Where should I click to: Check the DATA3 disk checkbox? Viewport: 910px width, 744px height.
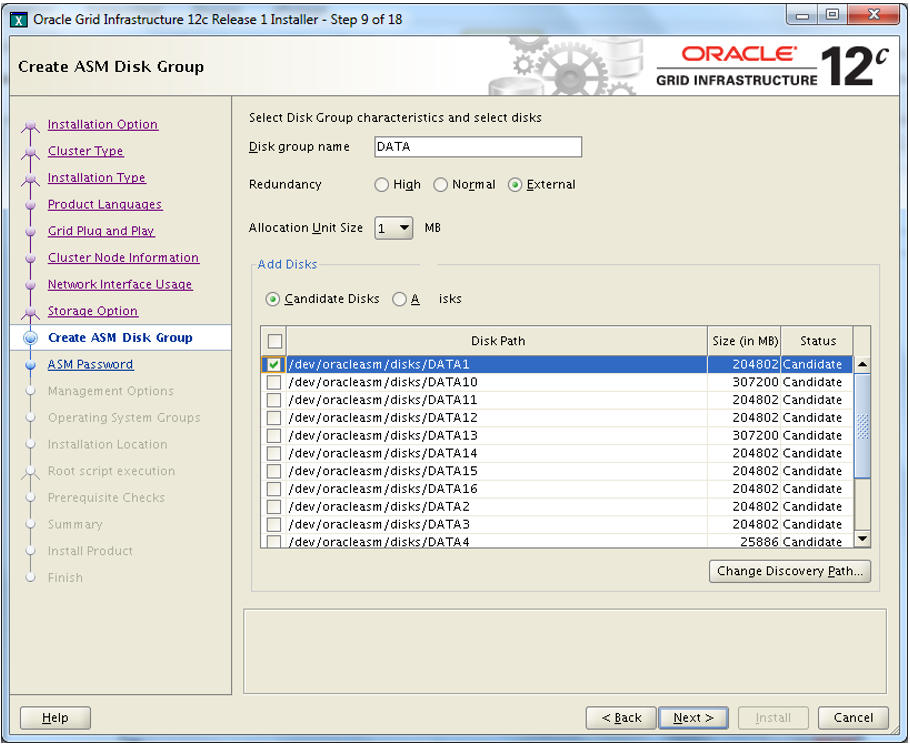tap(273, 525)
